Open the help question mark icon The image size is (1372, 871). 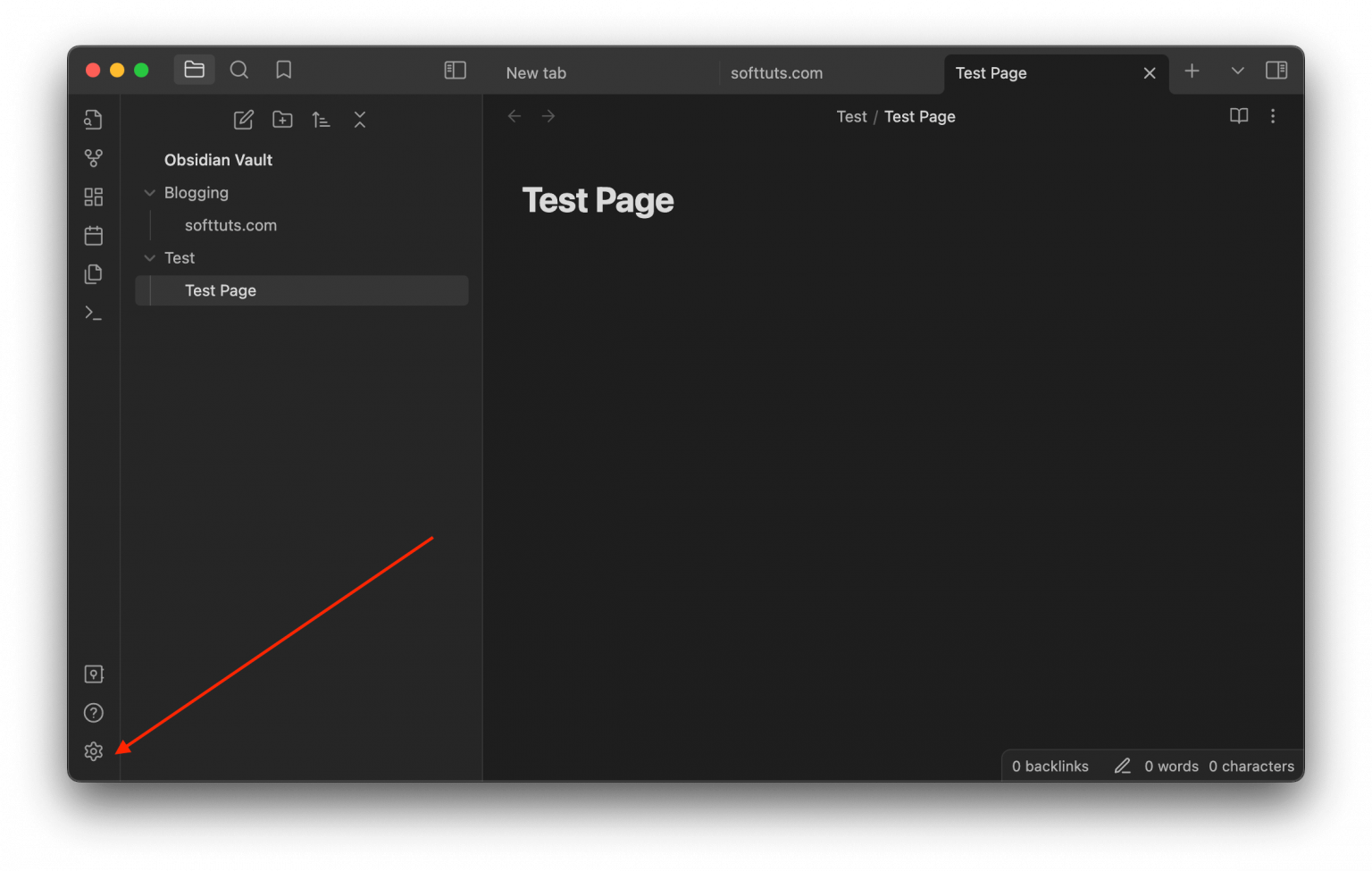pos(93,713)
